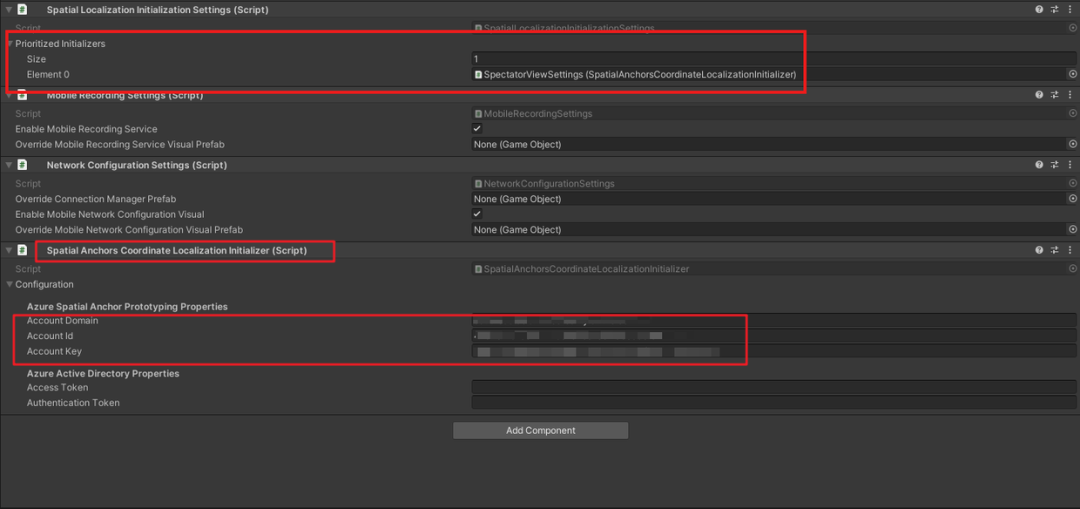Image resolution: width=1080 pixels, height=509 pixels.
Task: Open presets for Network Configuration Settings component
Action: point(1055,165)
